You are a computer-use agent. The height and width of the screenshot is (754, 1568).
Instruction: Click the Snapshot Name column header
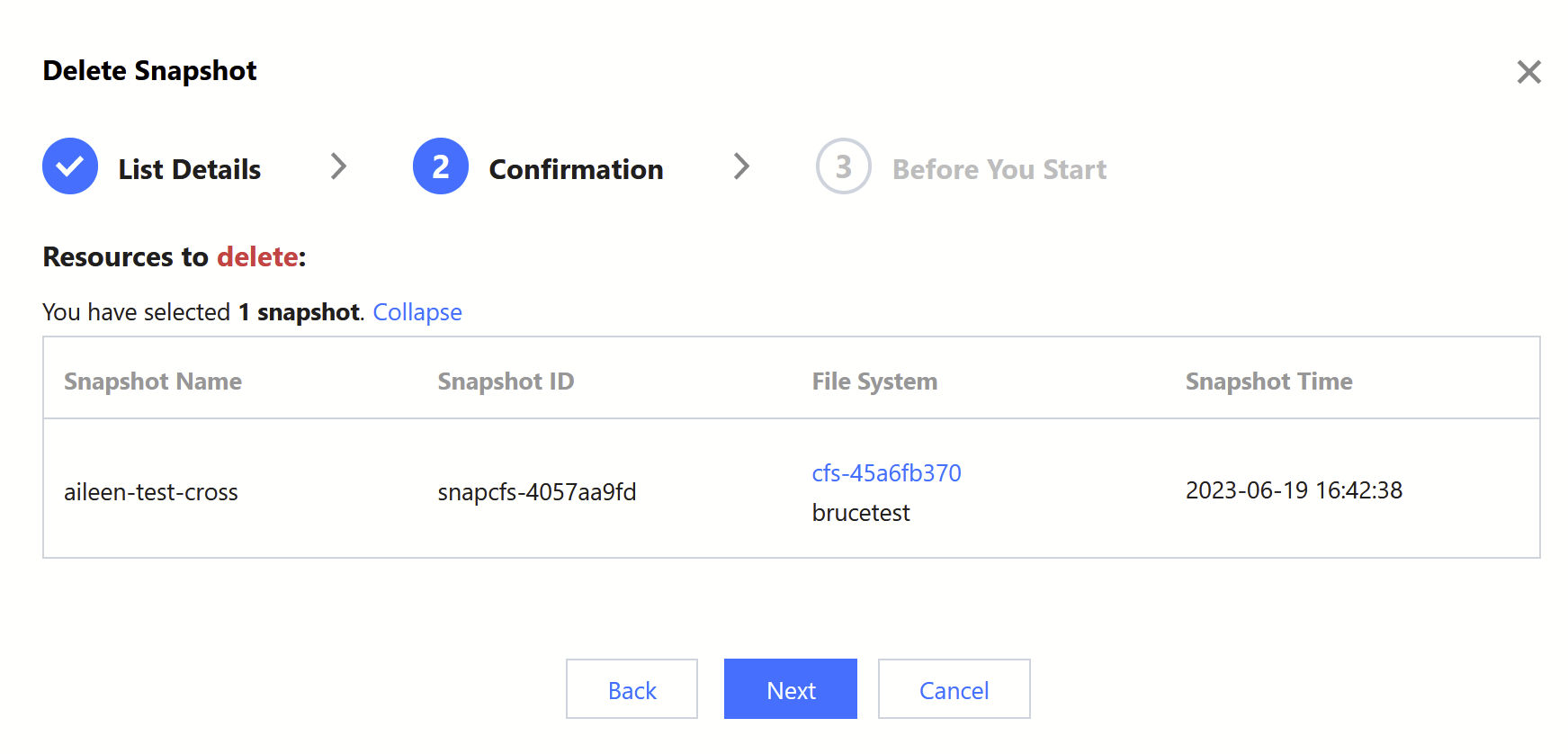[x=153, y=381]
